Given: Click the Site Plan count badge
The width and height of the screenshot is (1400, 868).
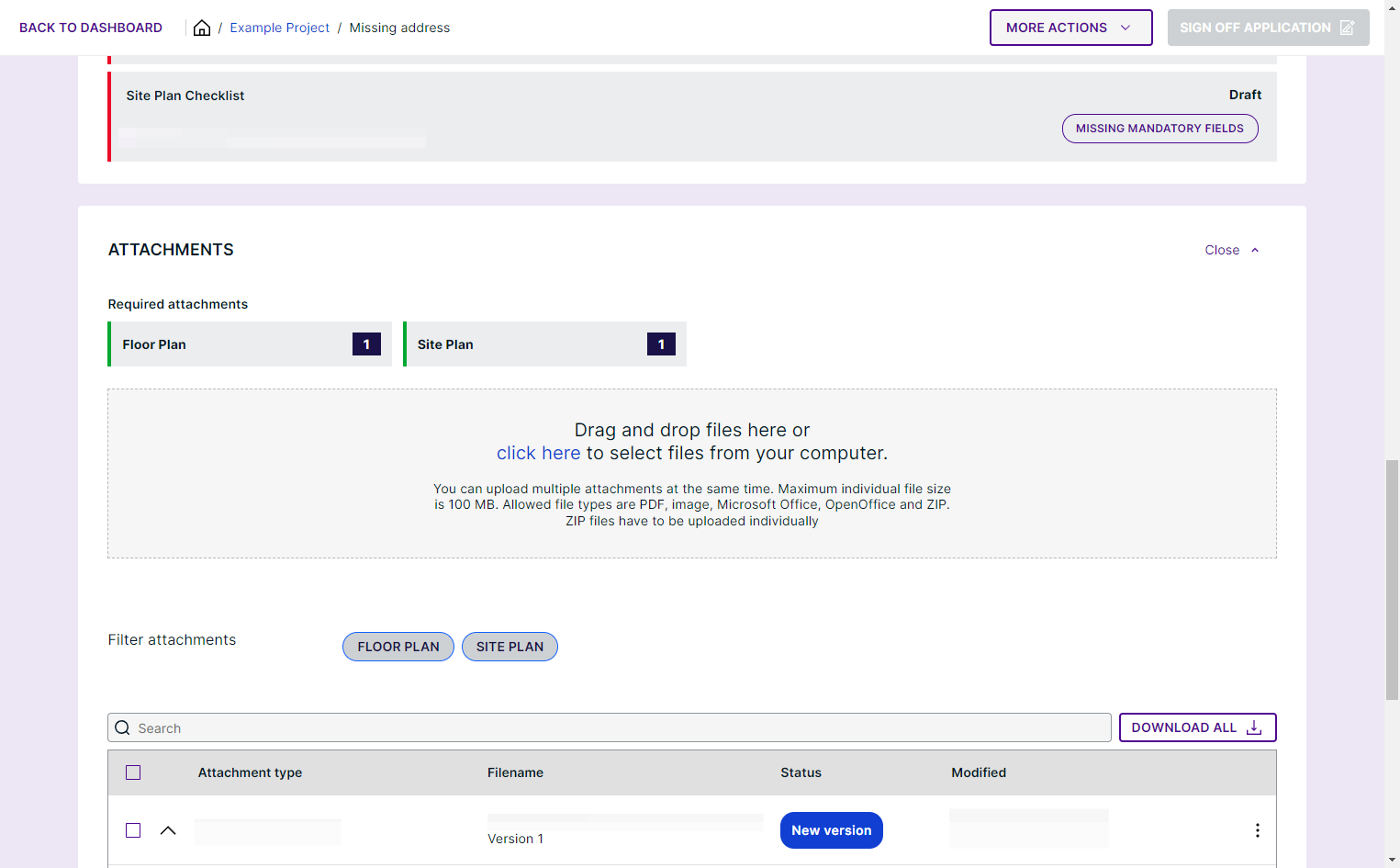Looking at the screenshot, I should click(x=661, y=344).
